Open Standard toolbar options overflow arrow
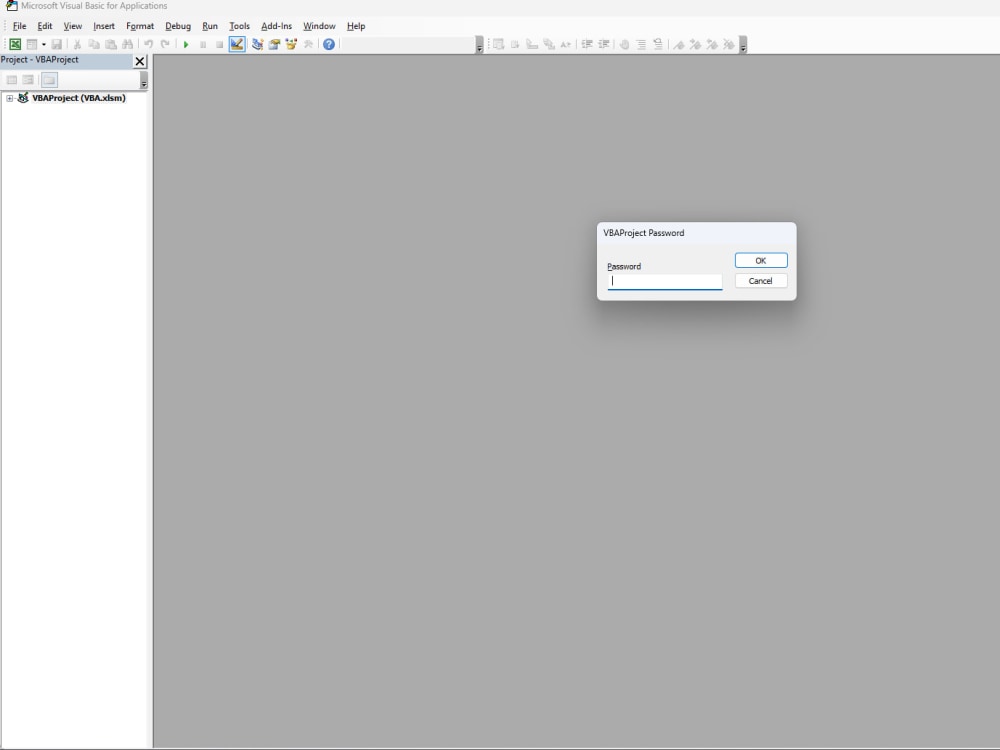 (x=480, y=45)
